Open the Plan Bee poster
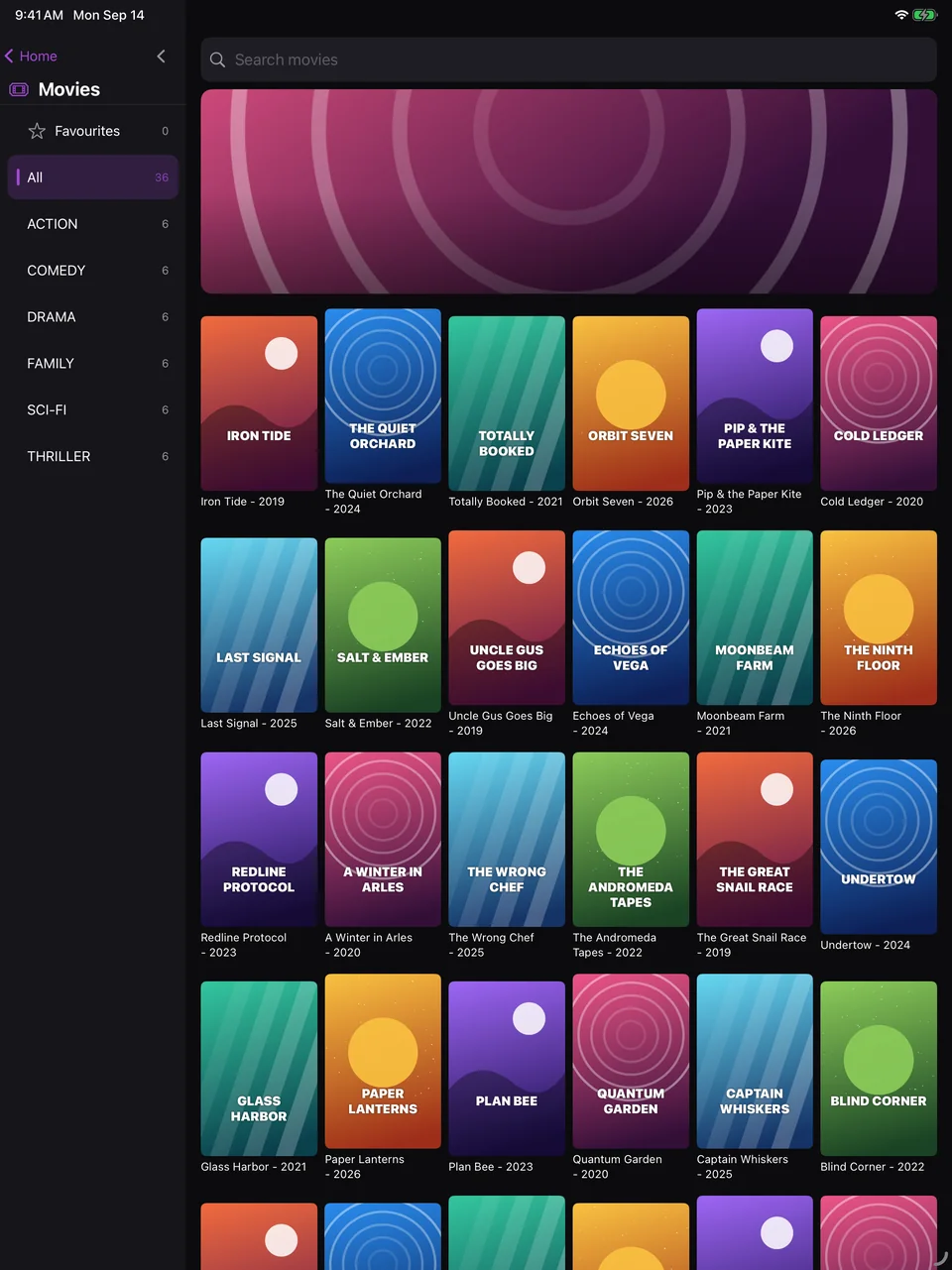 point(507,1069)
